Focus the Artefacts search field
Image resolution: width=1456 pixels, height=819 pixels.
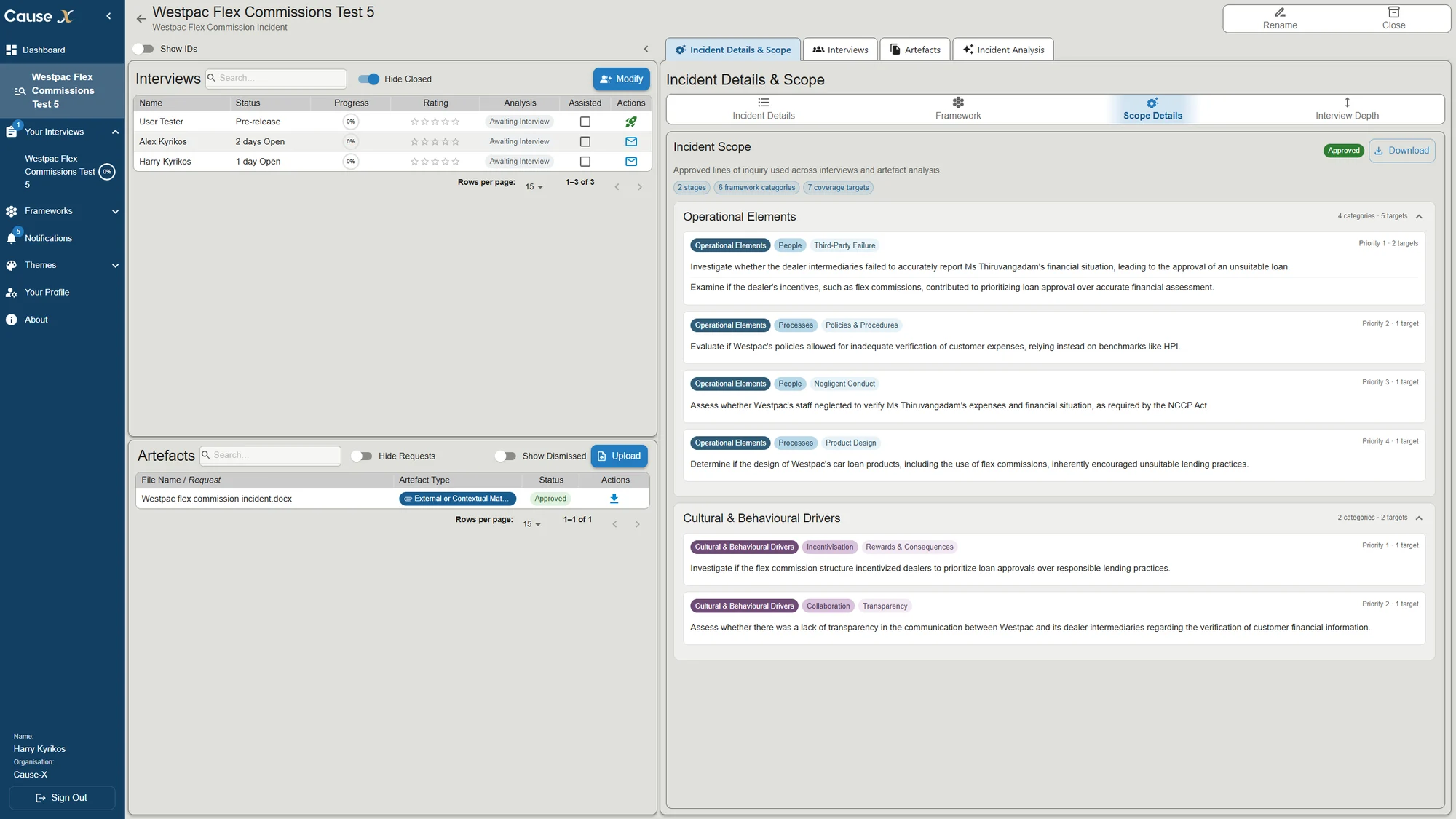tap(271, 455)
